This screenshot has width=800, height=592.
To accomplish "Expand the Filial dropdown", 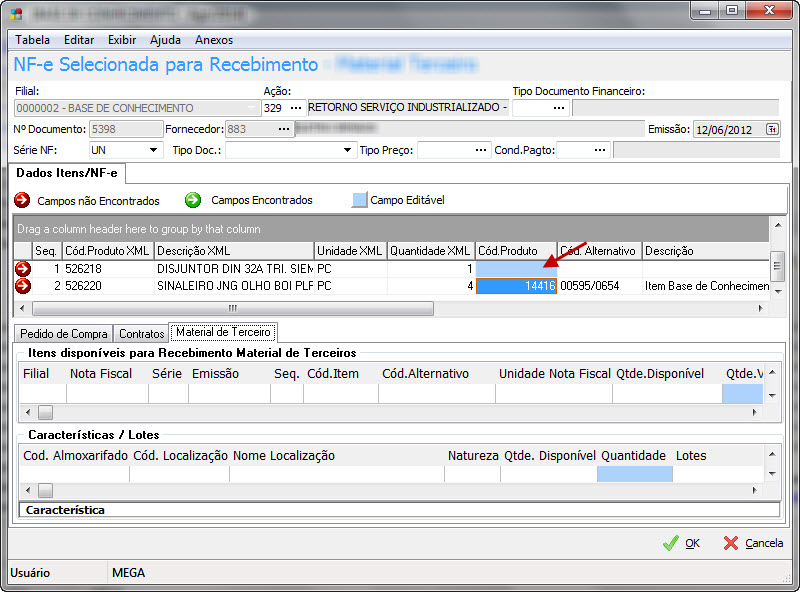I will pyautogui.click(x=250, y=108).
